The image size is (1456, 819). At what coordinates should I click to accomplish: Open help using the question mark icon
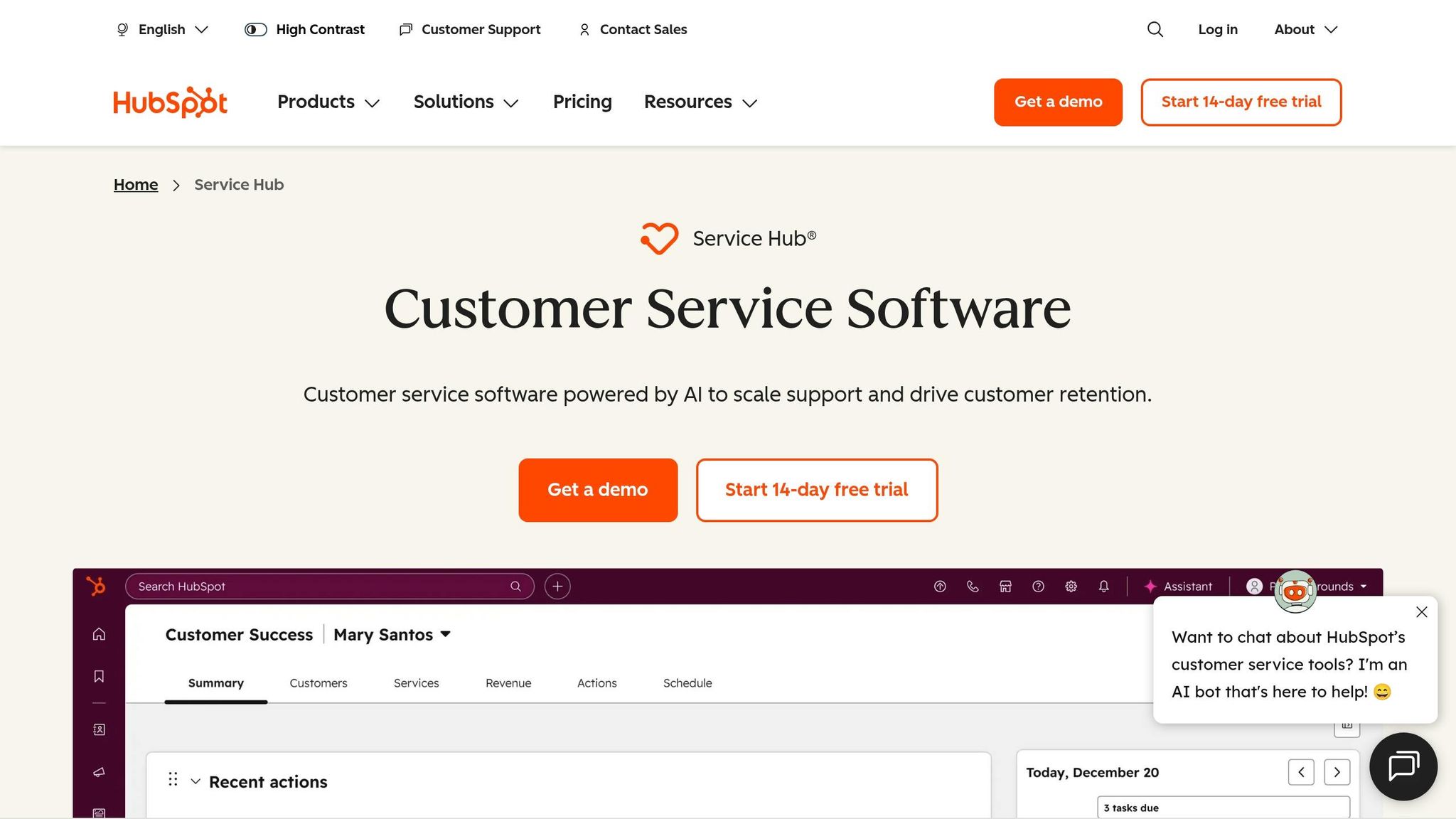[1038, 587]
